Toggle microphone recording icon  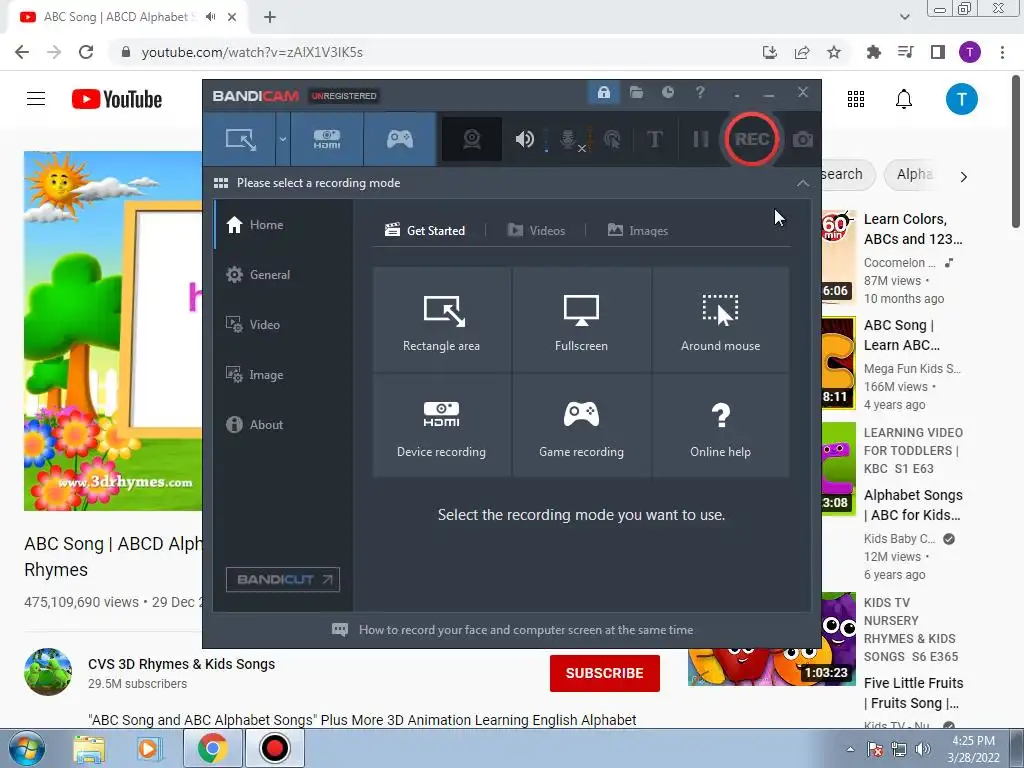click(569, 140)
